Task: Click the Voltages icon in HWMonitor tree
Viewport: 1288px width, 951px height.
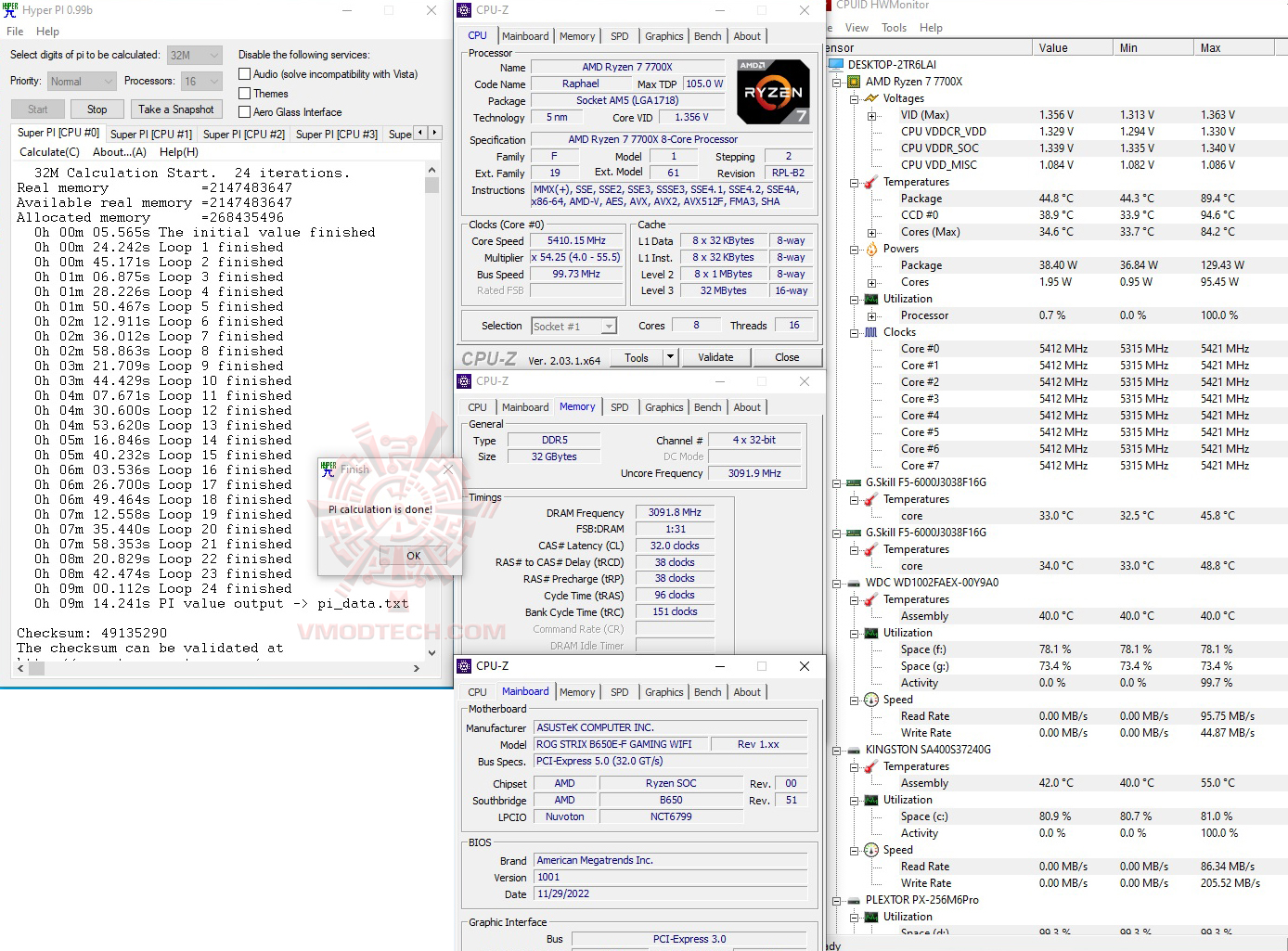Action: 870,98
